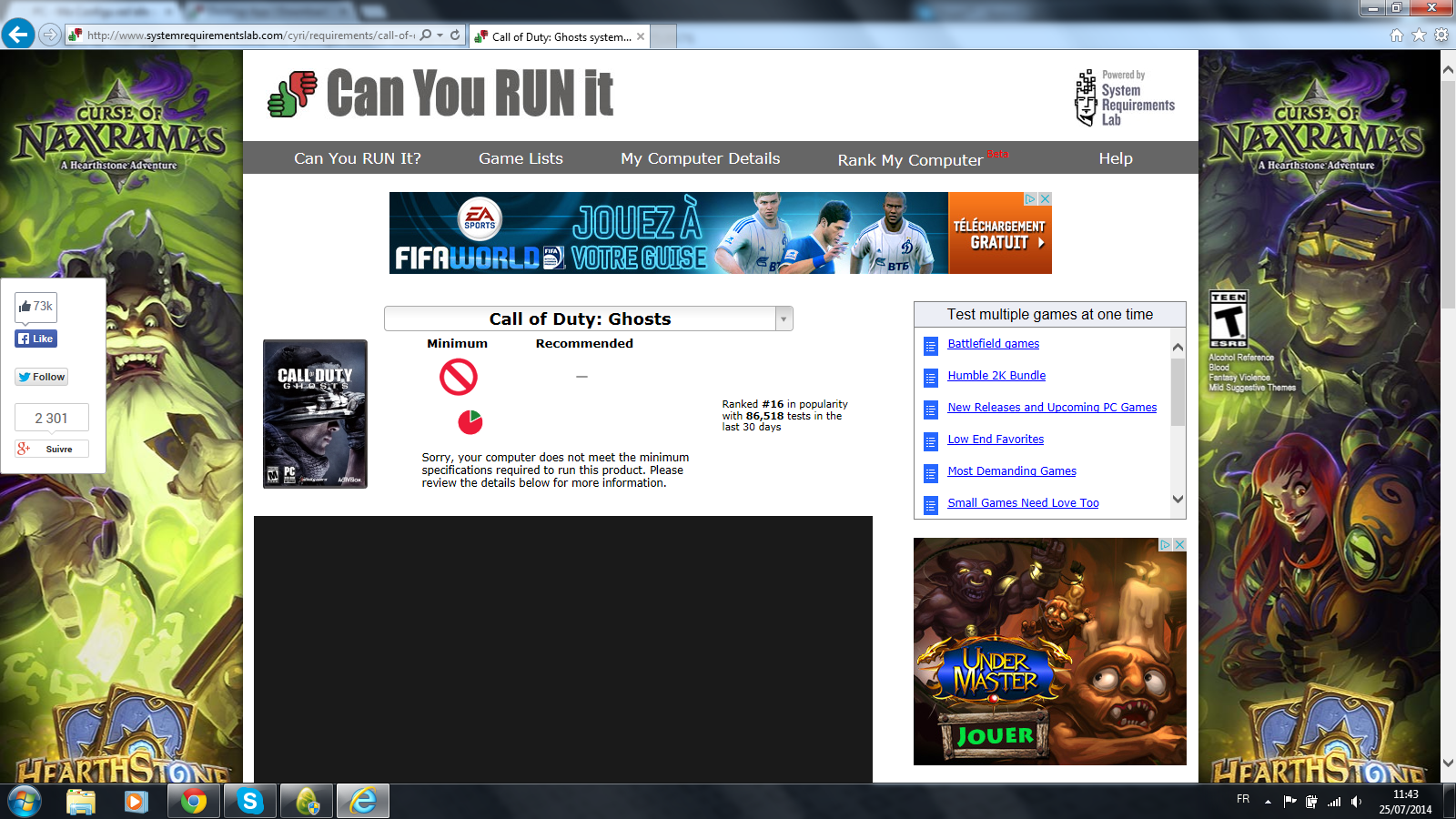Close the FIFA World banner ad
This screenshot has height=819, width=1456.
pos(1046,198)
